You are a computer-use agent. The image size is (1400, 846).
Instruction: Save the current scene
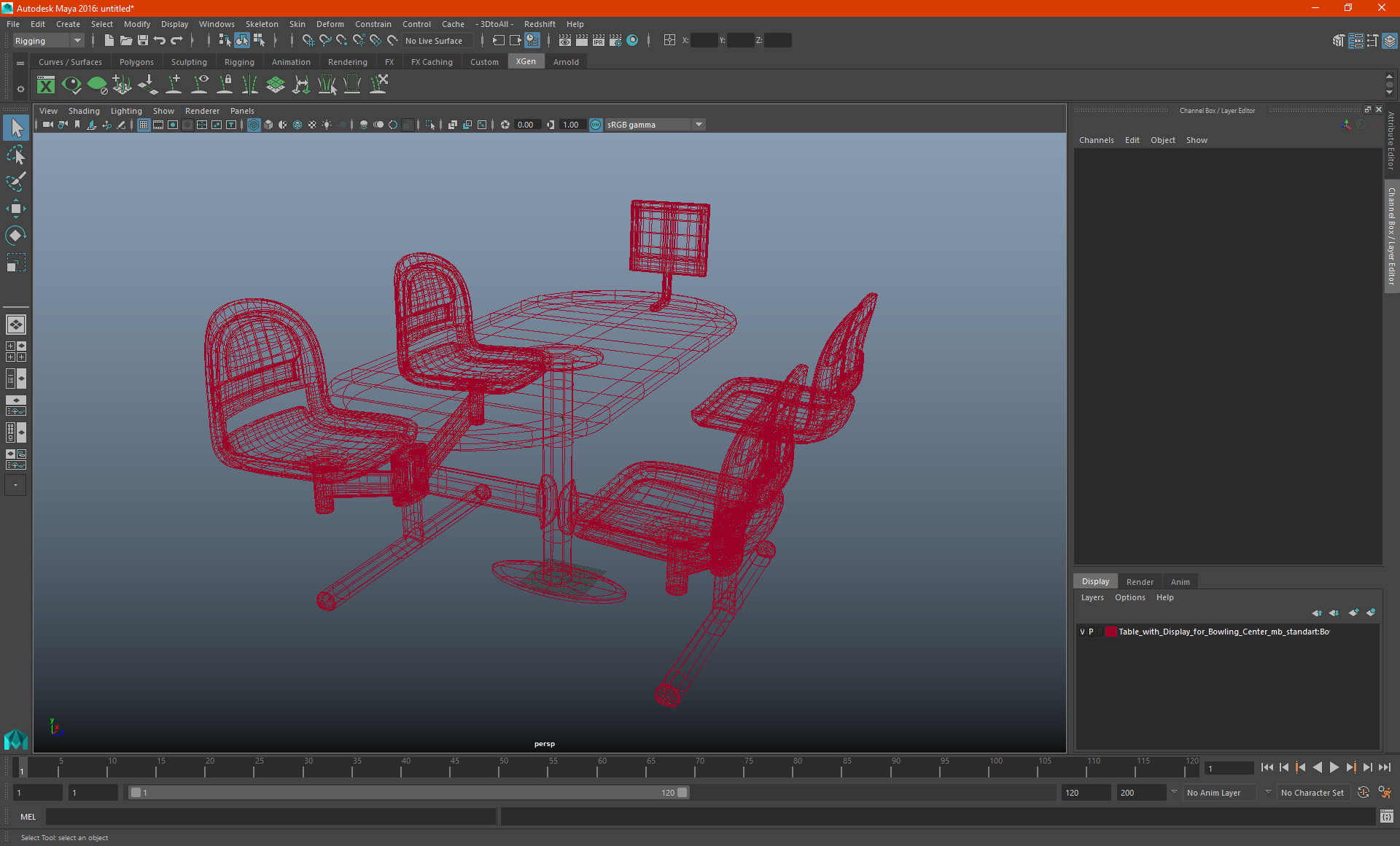tap(142, 41)
